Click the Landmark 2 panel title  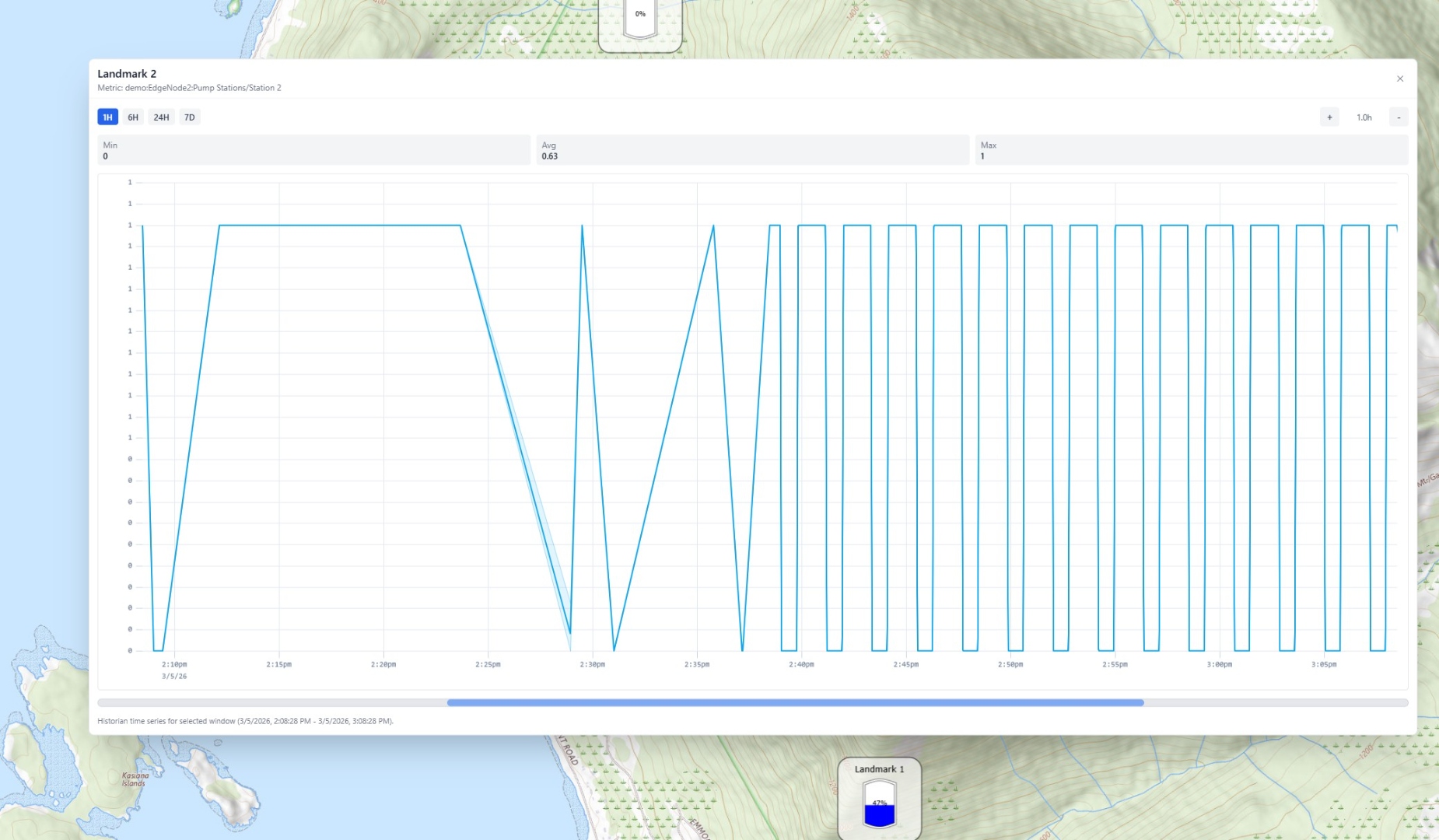coord(127,73)
